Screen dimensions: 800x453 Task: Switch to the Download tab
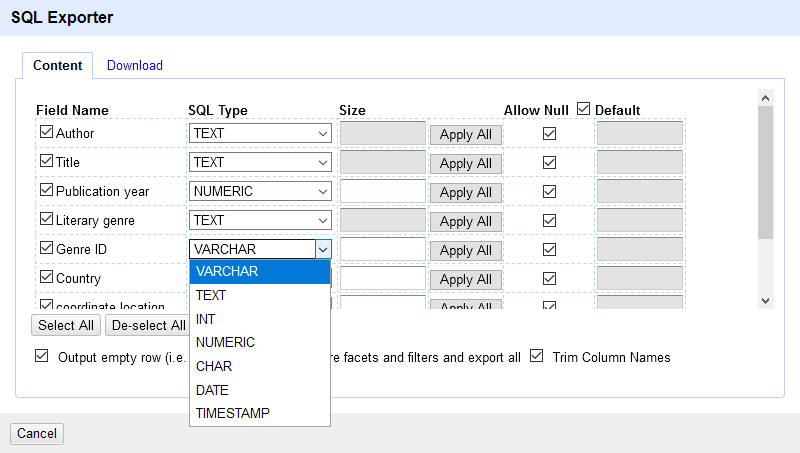click(135, 65)
